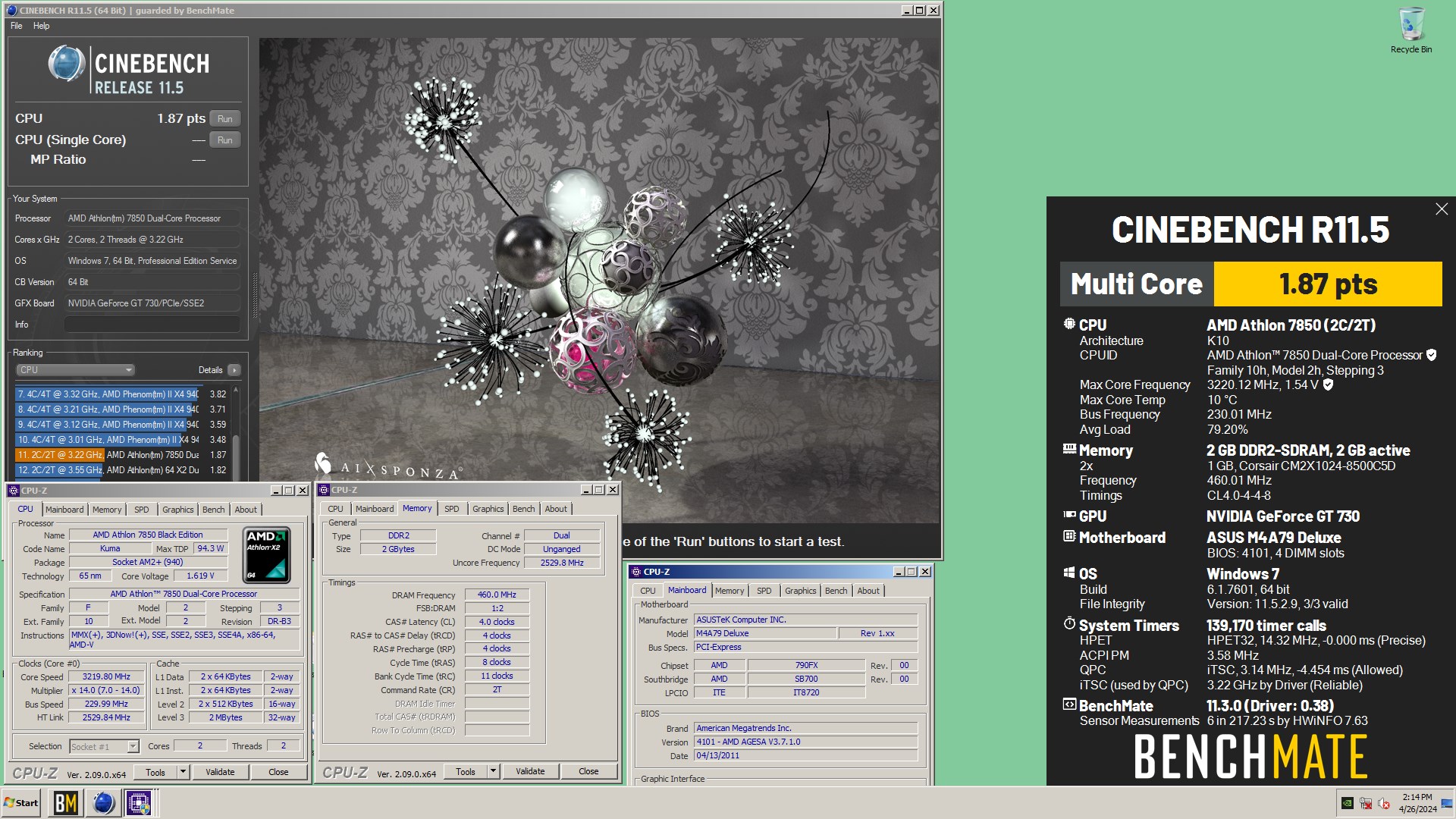Switch to SPD tab in CPU-Z Memory window
The height and width of the screenshot is (819, 1456).
452,509
